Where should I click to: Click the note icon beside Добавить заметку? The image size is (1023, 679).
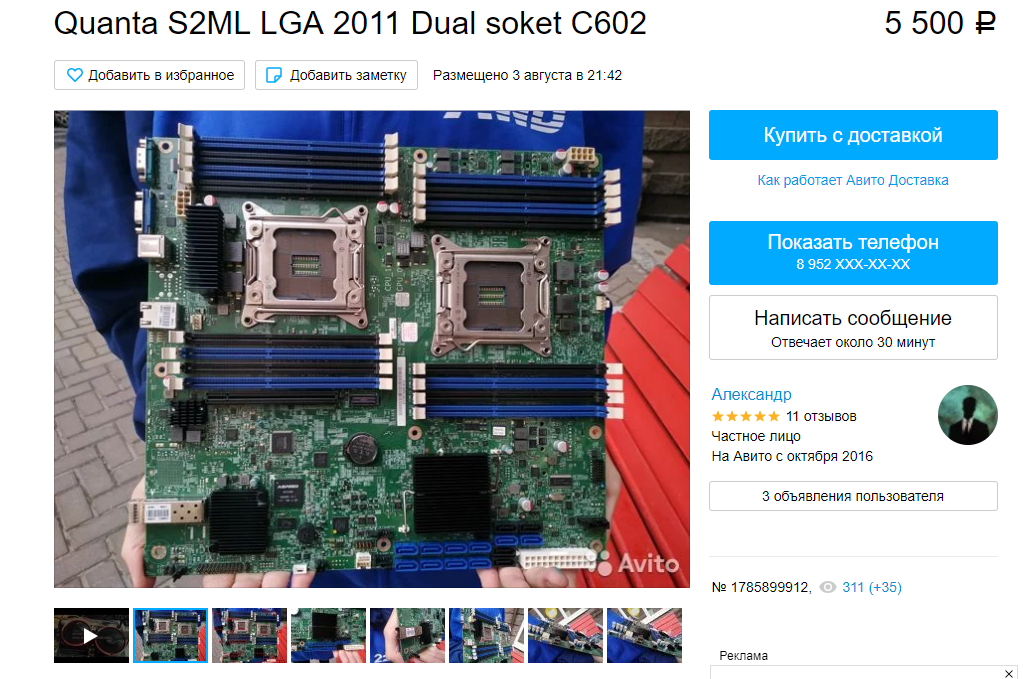click(274, 75)
